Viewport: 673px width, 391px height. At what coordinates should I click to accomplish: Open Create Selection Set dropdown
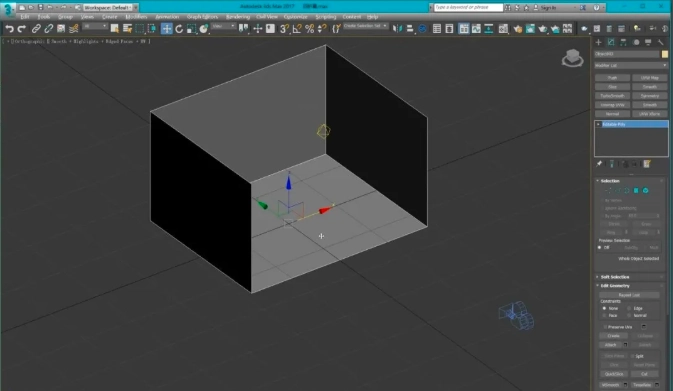point(365,27)
